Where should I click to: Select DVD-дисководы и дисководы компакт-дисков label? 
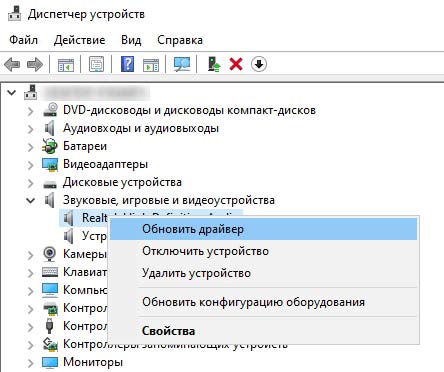click(x=189, y=110)
